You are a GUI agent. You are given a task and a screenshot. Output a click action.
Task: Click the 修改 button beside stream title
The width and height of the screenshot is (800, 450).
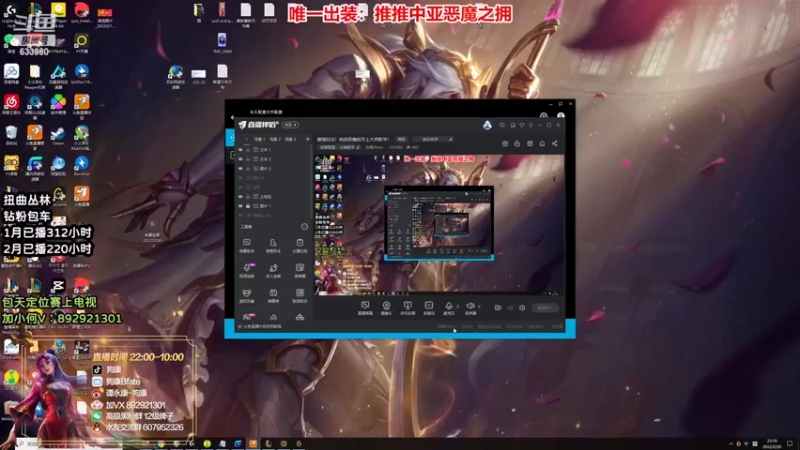402,139
